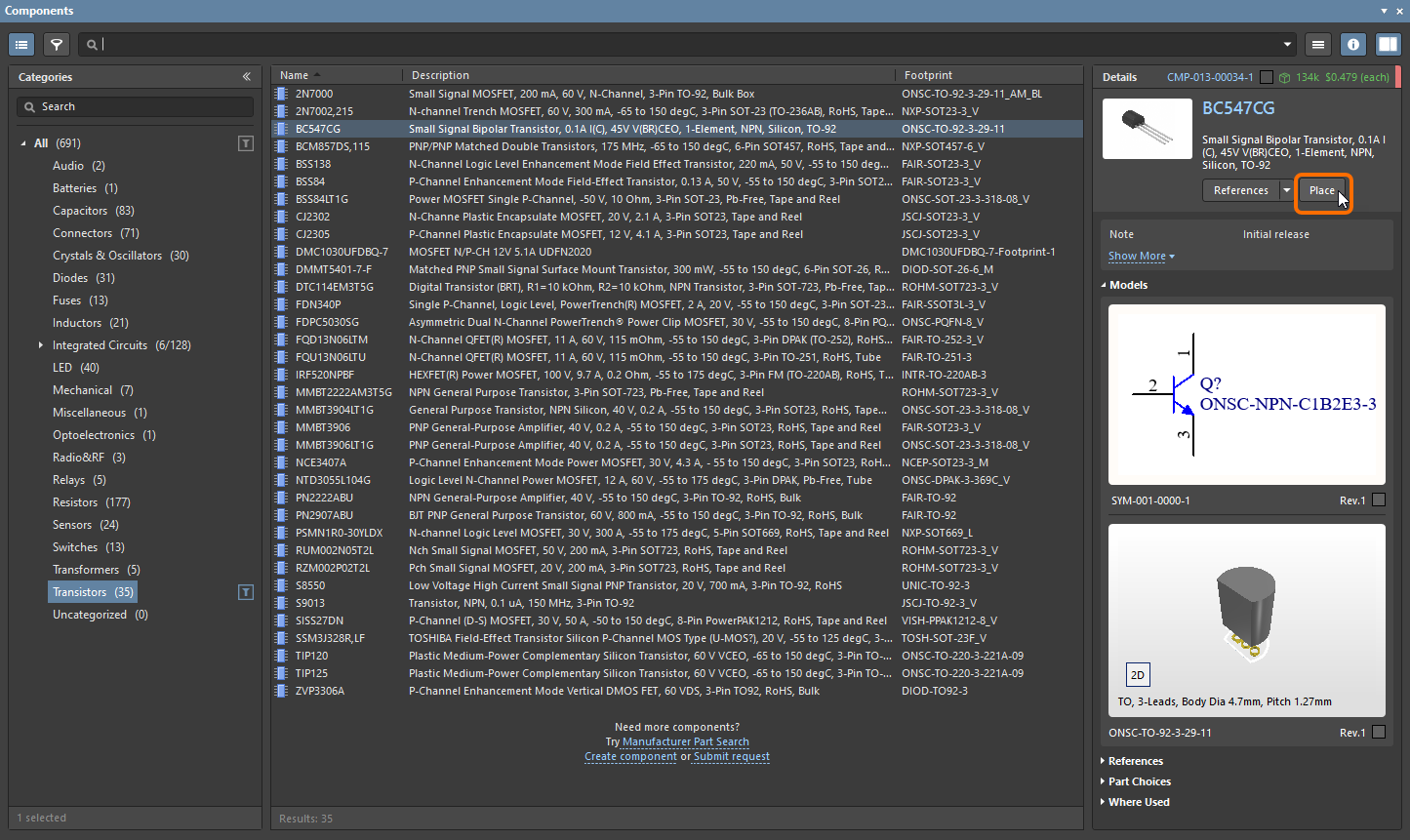Screen dimensions: 1410x840
Task: Click the BC547CG transistor photo thumbnail
Action: 1148,129
